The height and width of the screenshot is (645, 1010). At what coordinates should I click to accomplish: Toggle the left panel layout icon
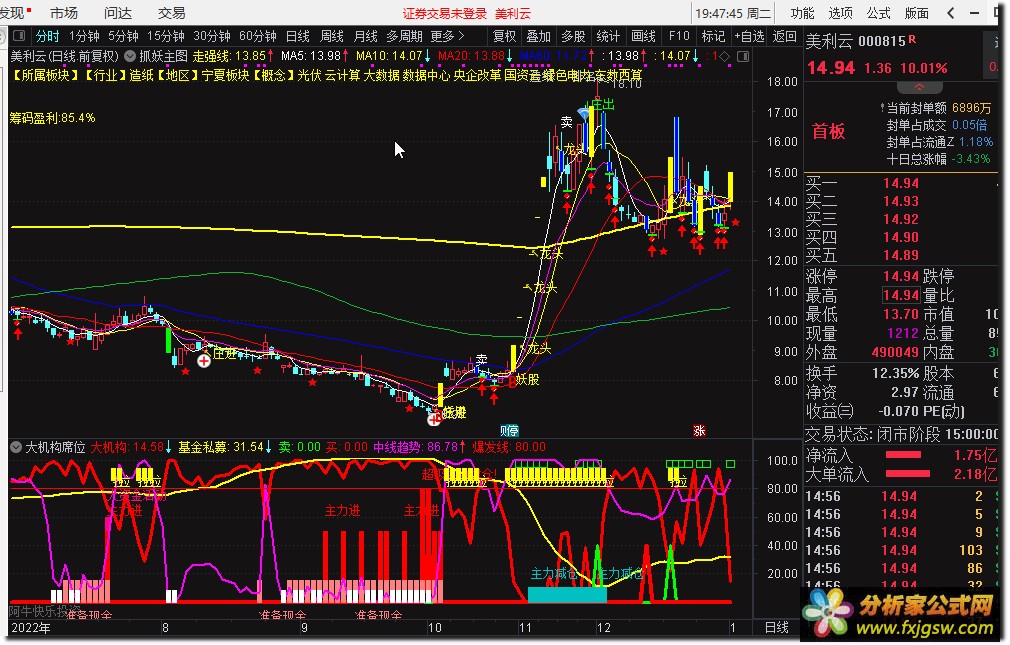(19, 36)
